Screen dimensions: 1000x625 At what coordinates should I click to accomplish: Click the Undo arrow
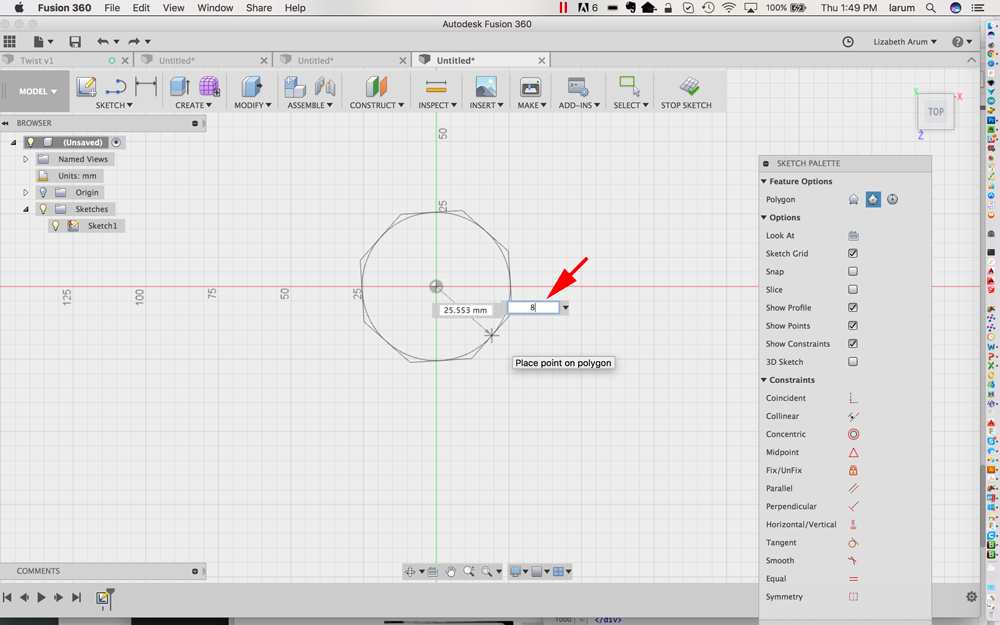tap(103, 41)
